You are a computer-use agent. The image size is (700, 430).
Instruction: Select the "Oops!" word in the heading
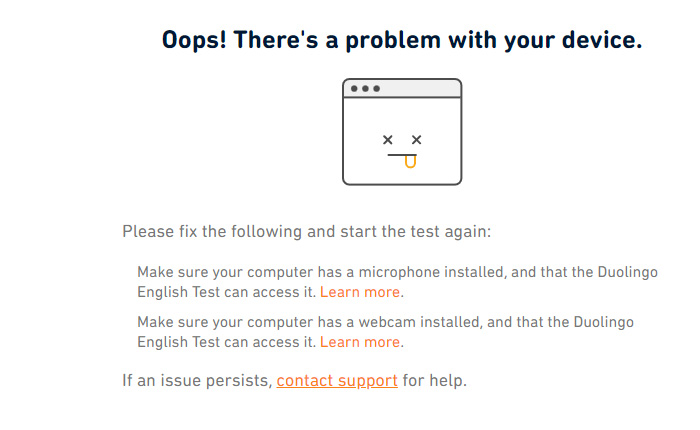click(x=194, y=40)
